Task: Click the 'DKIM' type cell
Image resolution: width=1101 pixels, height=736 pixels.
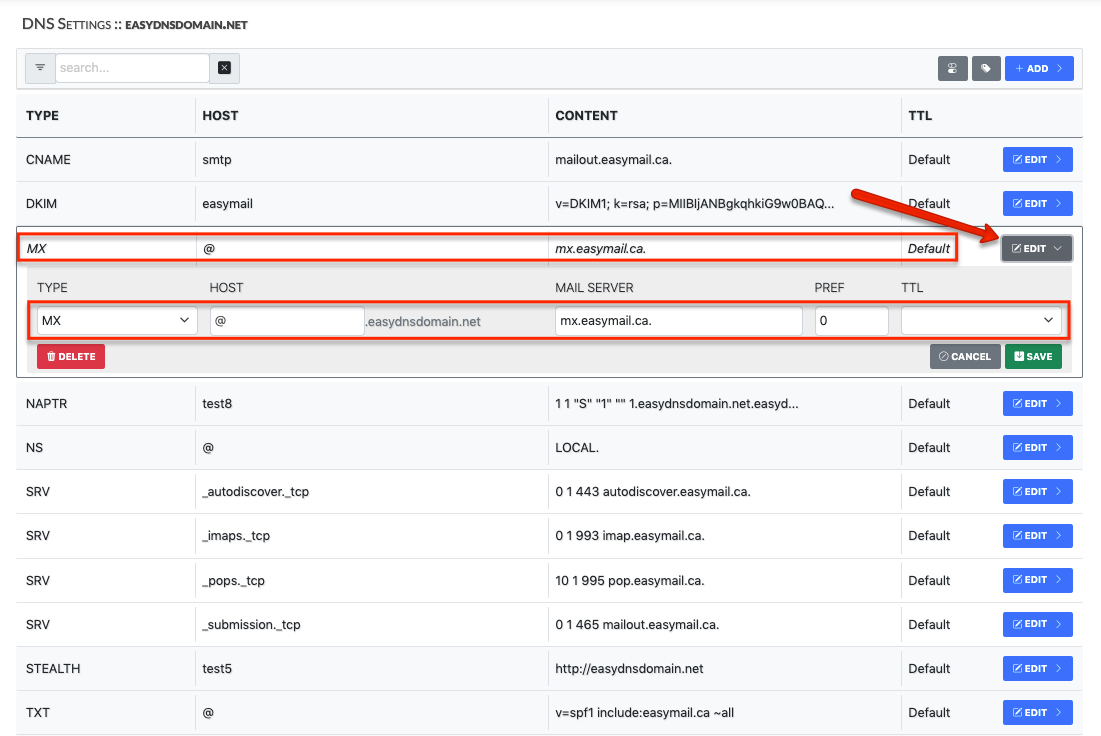Action: [x=41, y=204]
